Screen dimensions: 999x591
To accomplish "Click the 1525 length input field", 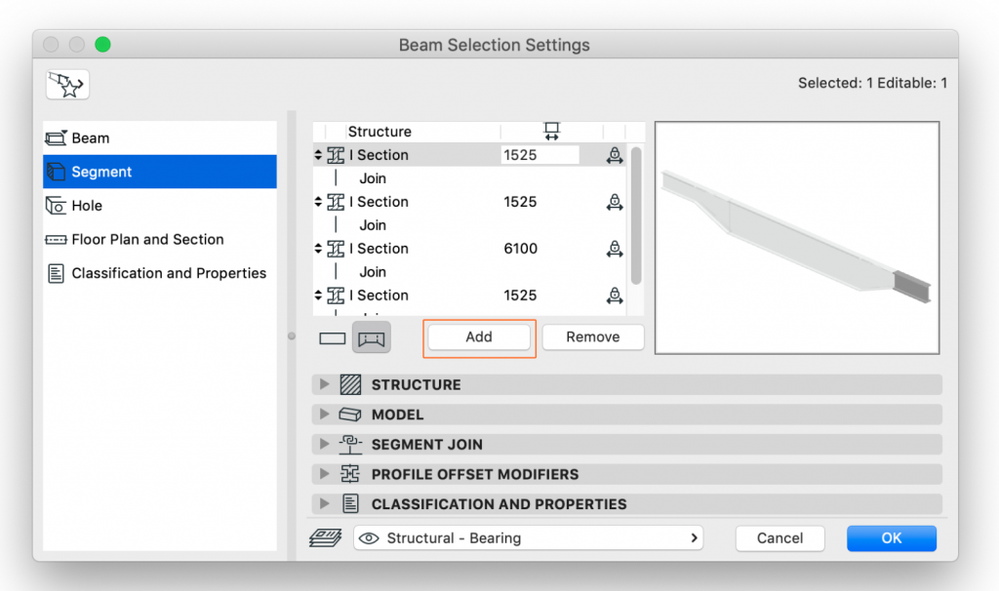I will (540, 156).
